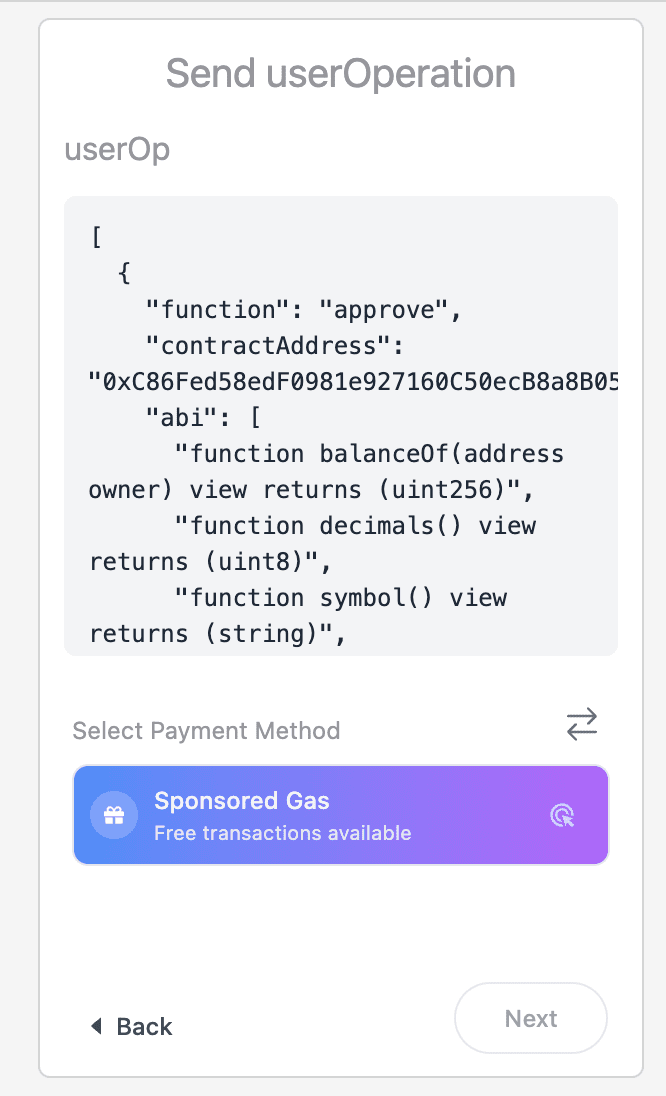Image resolution: width=666 pixels, height=1096 pixels.
Task: Click the cursor-click icon on Sponsored Gas card
Action: [x=563, y=816]
